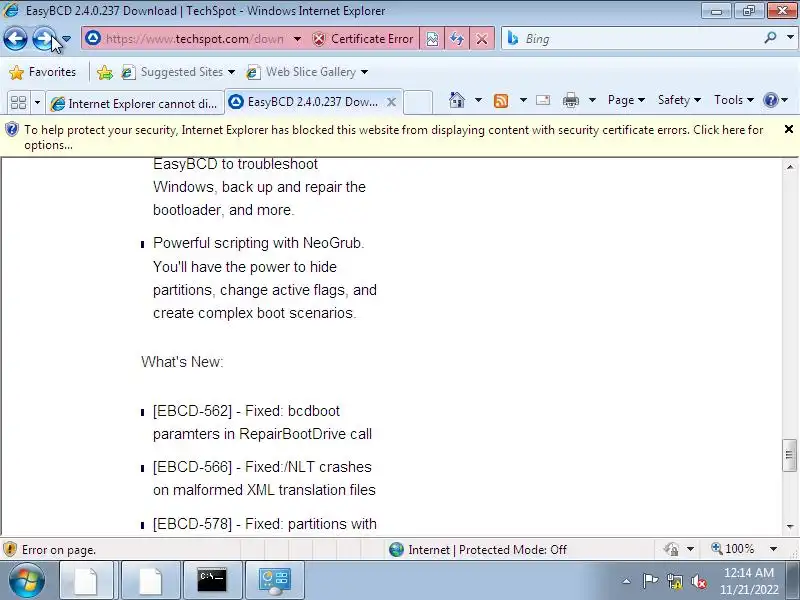This screenshot has width=800, height=600.
Task: Click the Home icon in command bar
Action: click(x=457, y=100)
